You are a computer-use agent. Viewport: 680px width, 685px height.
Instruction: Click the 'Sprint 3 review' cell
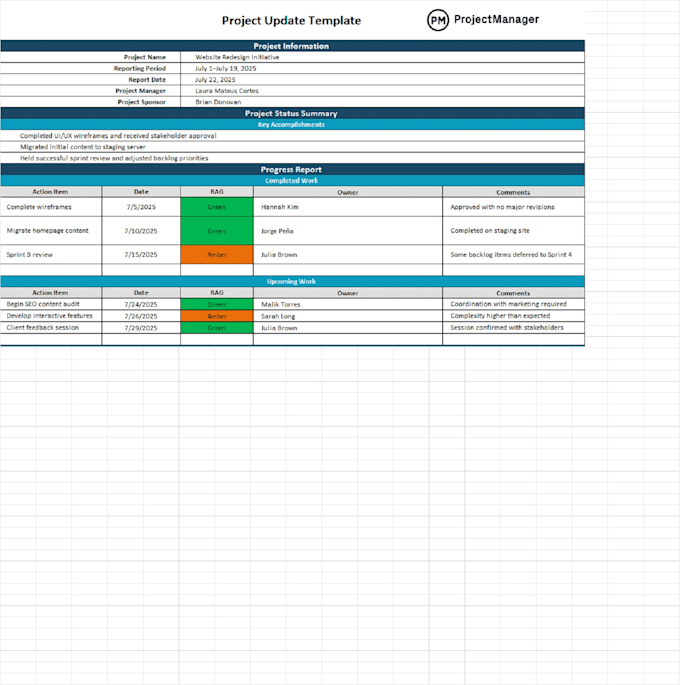(x=51, y=254)
